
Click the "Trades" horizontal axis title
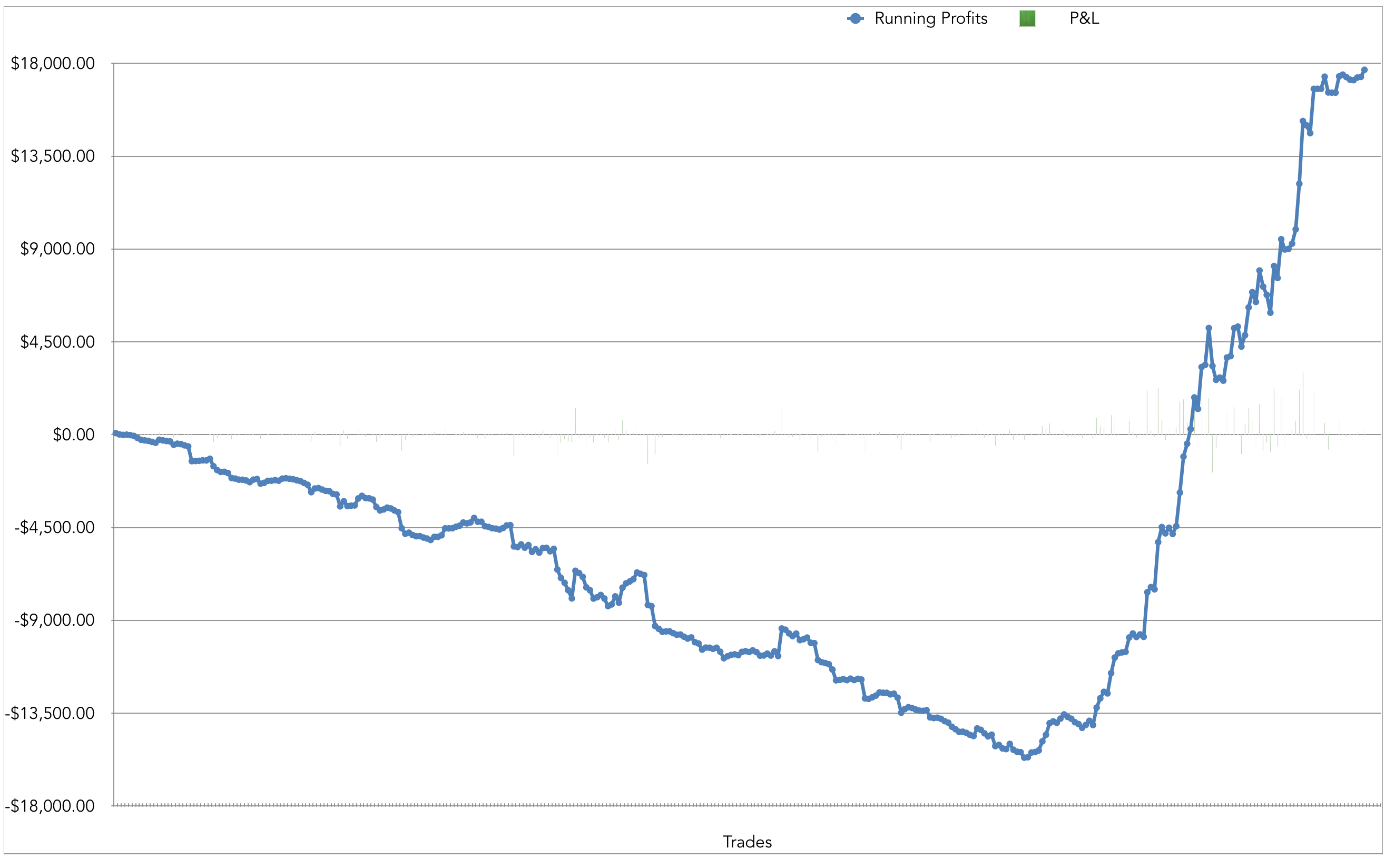(x=747, y=842)
